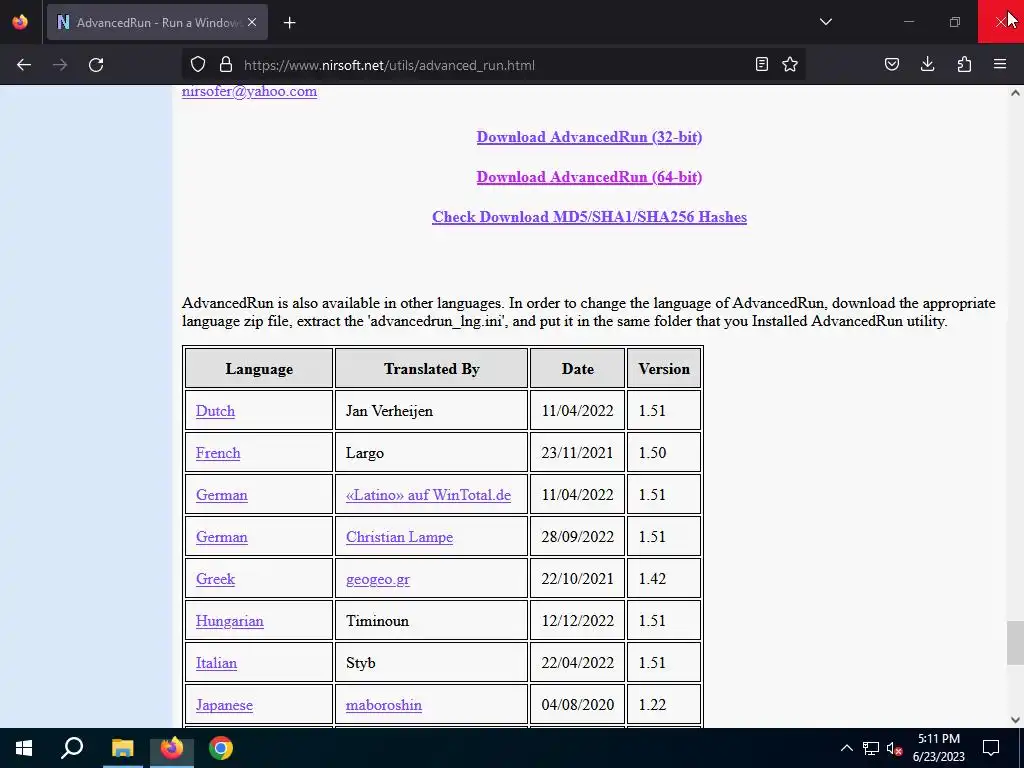The image size is (1024, 768).
Task: Select date 23/11/2021 cell
Action: click(578, 453)
